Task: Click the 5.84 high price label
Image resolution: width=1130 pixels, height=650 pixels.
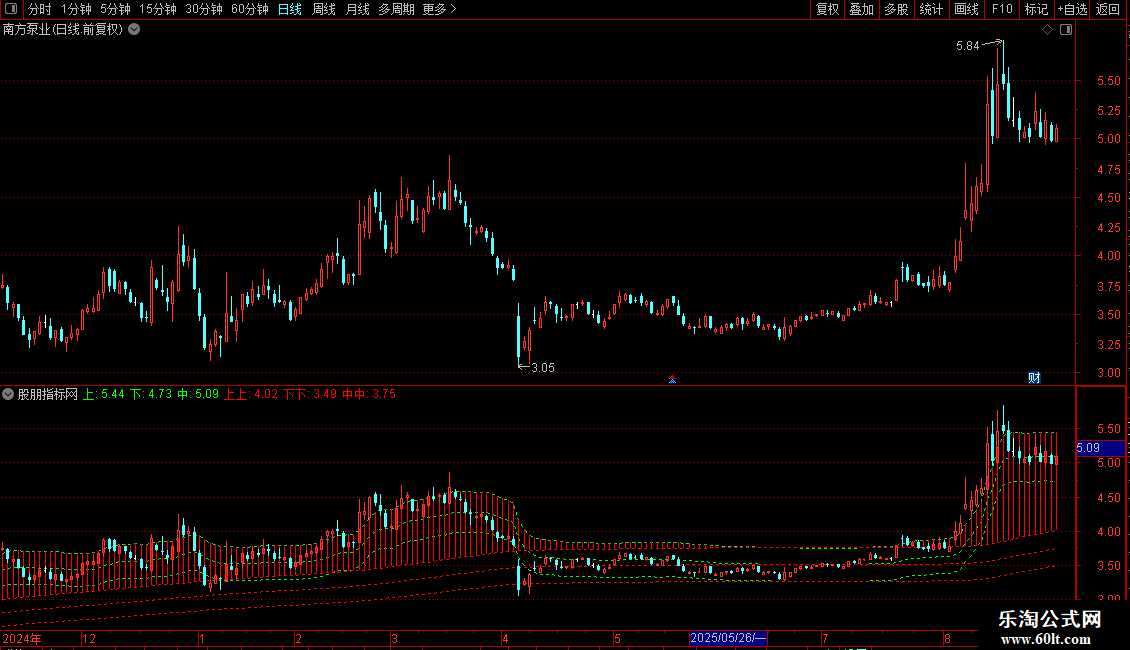Action: 967,46
